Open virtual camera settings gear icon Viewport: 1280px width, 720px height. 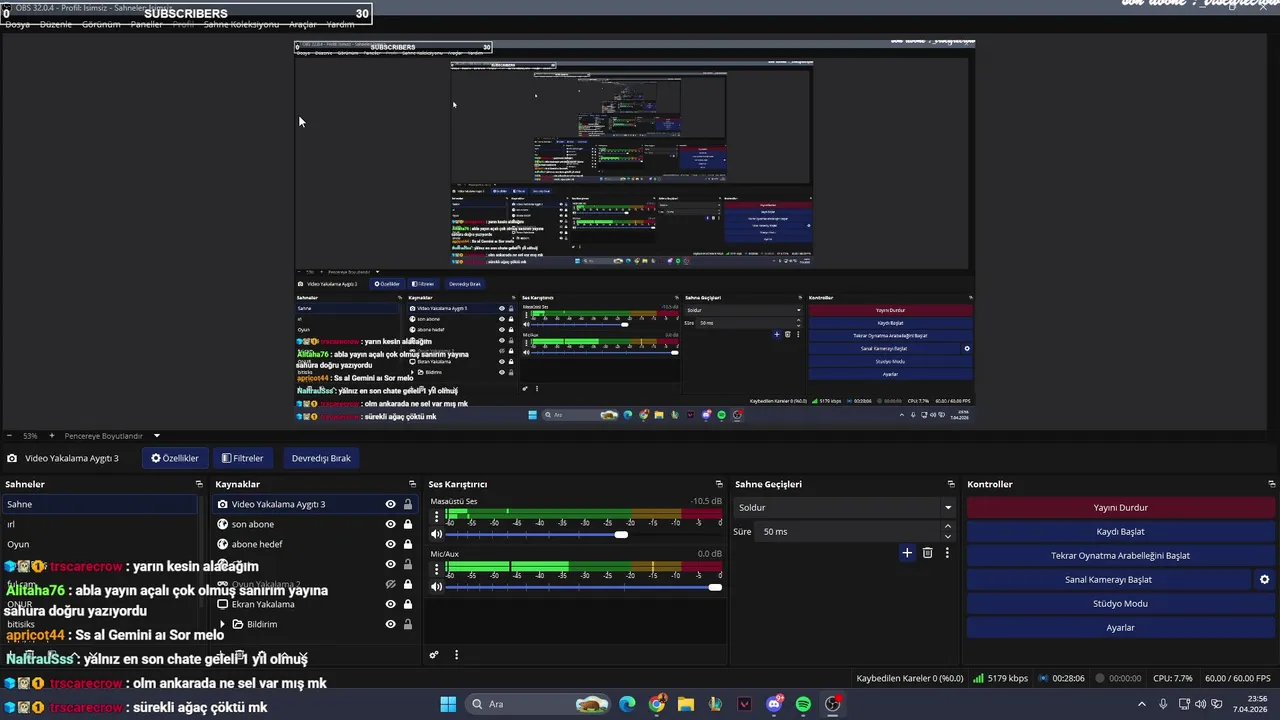tap(1264, 579)
